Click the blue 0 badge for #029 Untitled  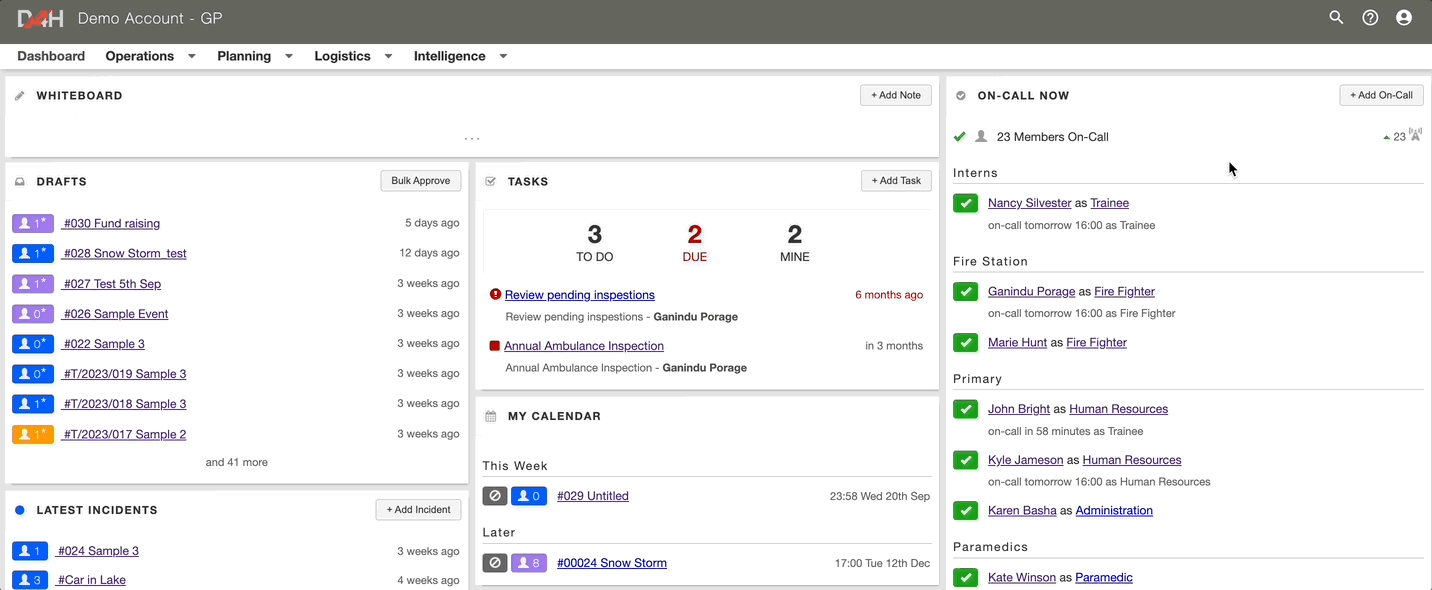pos(530,496)
